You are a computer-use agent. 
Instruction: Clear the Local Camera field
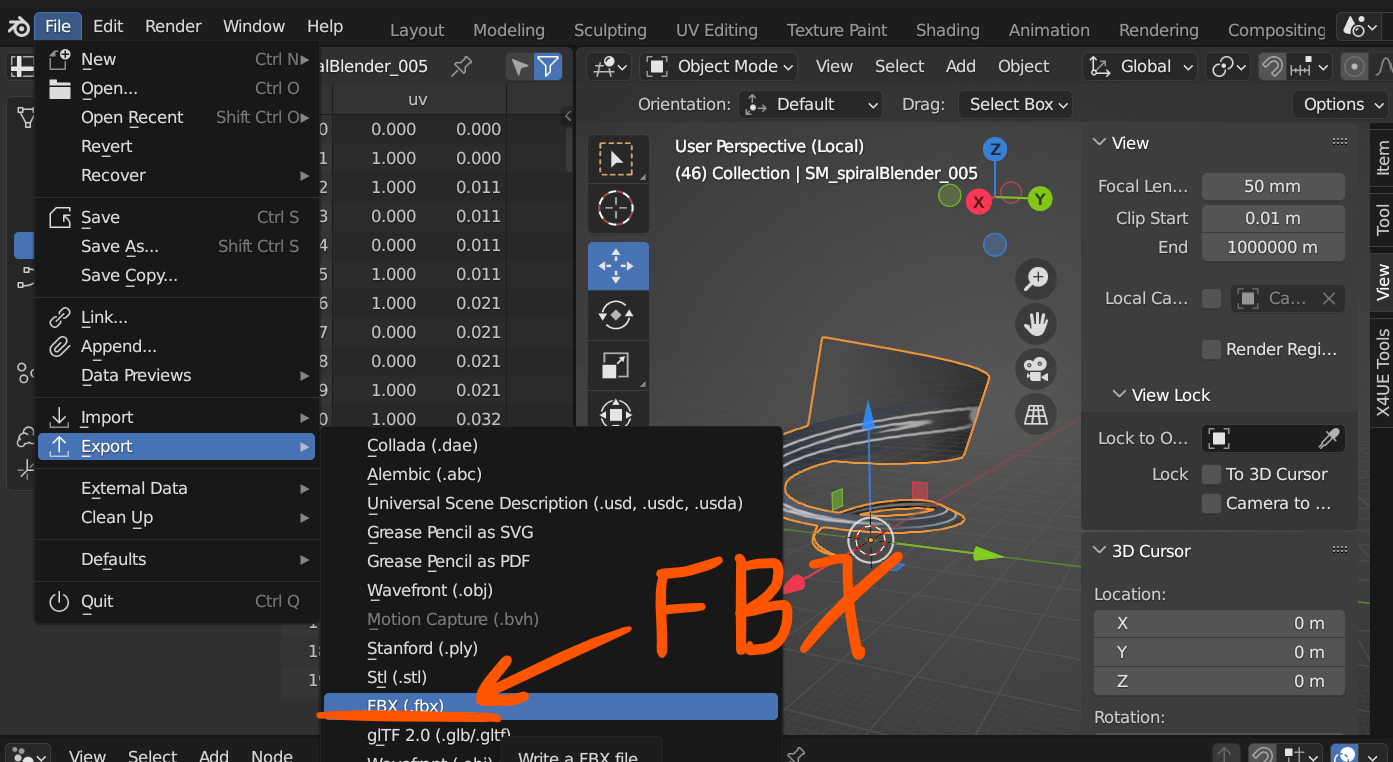pyautogui.click(x=1328, y=298)
